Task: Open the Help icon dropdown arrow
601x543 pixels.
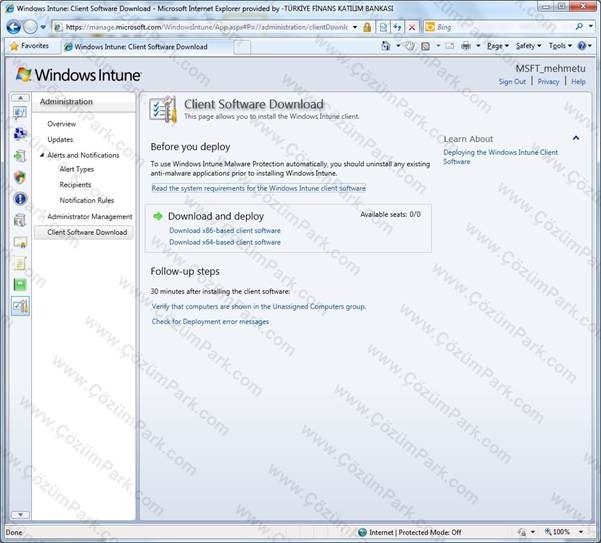Action: (590, 46)
